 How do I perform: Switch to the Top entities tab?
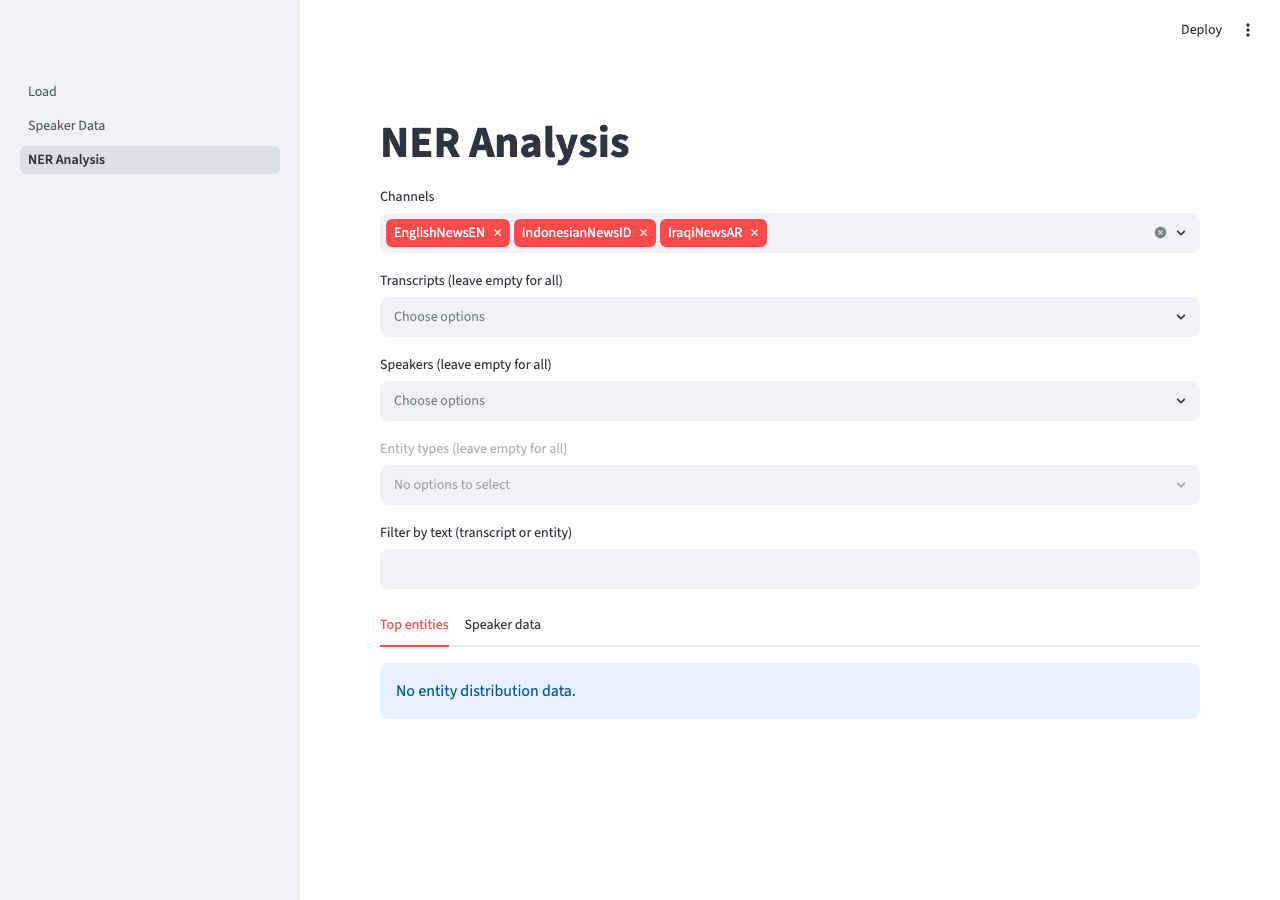point(414,625)
